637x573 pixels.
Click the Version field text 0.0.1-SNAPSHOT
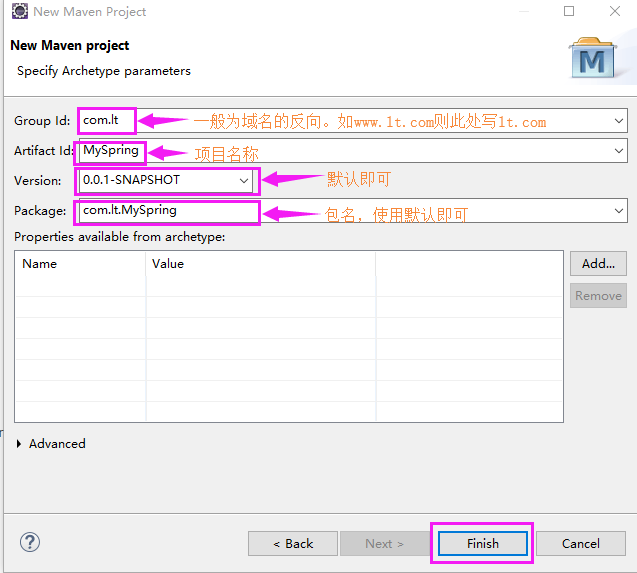click(x=131, y=180)
